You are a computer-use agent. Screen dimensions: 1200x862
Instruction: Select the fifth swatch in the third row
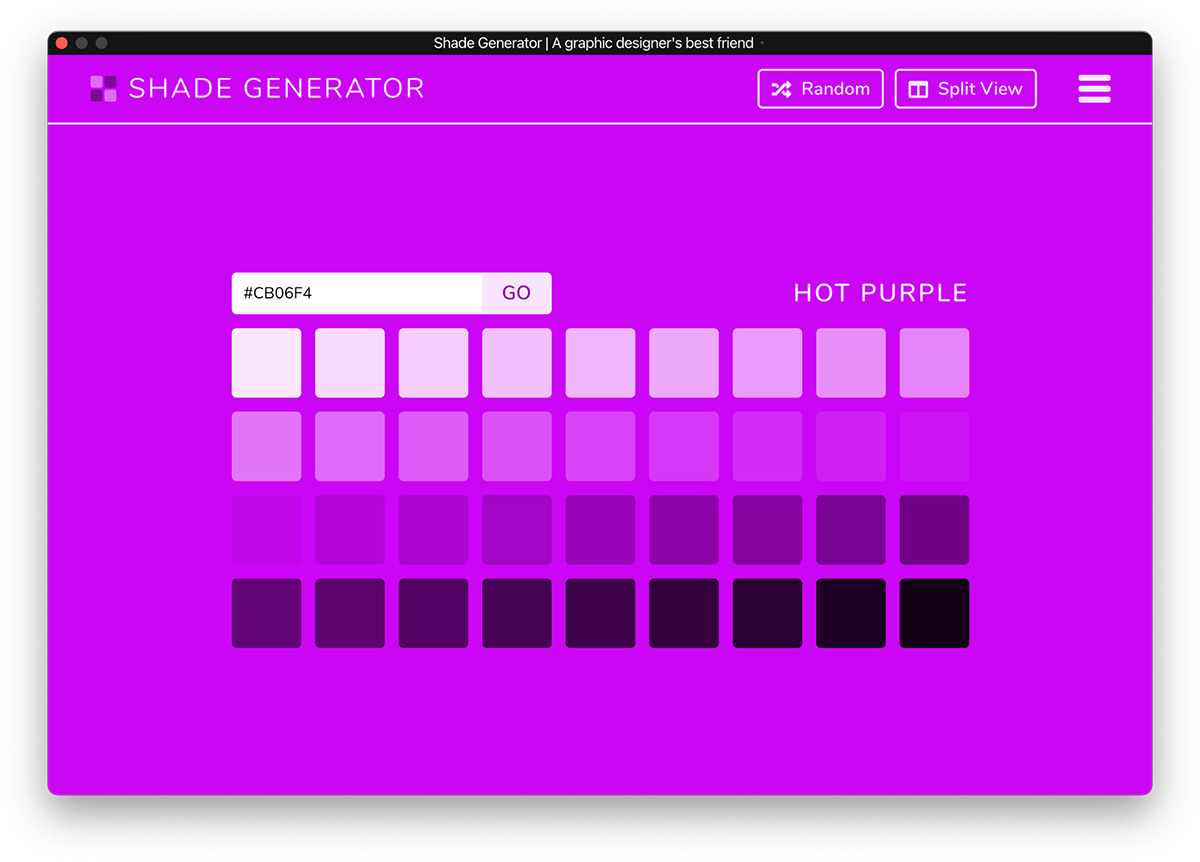tap(600, 530)
